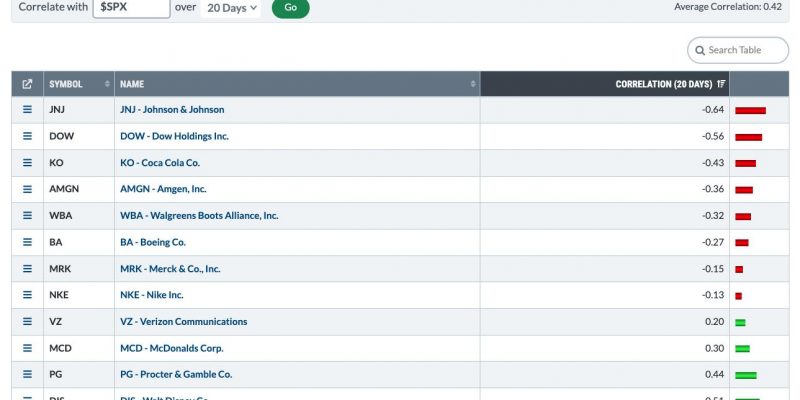Open the KO - Coca Cola Co. link
This screenshot has width=800, height=400.
click(x=160, y=163)
